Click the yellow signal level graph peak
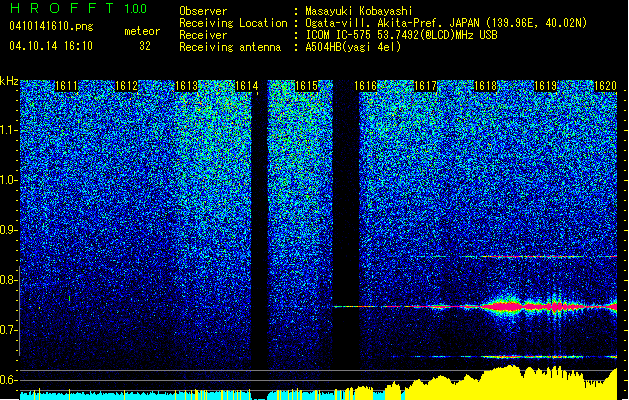Image resolution: width=629 pixels, height=400 pixels. pyautogui.click(x=511, y=381)
